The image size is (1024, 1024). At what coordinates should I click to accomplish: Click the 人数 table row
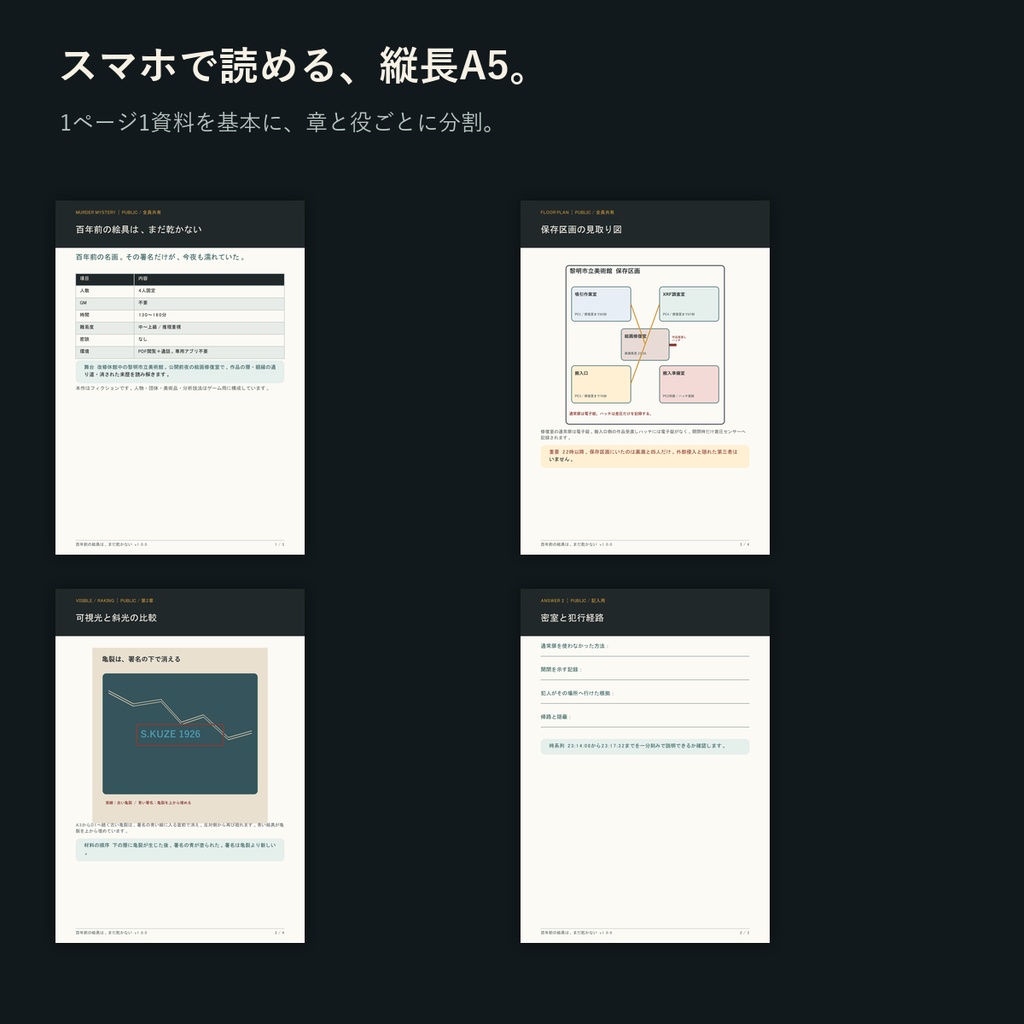point(180,291)
